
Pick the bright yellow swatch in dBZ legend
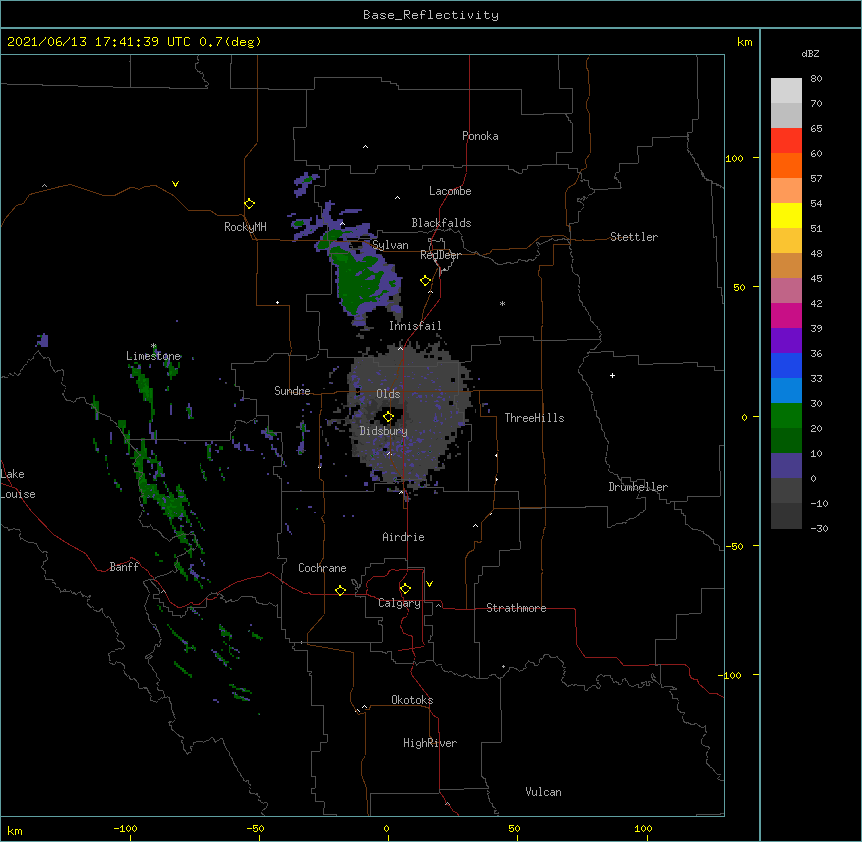pyautogui.click(x=786, y=215)
